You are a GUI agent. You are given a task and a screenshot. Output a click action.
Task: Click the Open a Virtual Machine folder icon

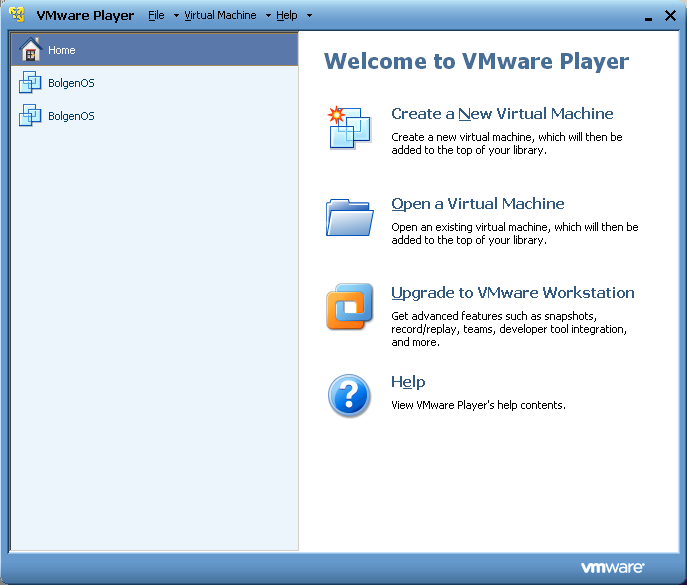click(x=349, y=217)
